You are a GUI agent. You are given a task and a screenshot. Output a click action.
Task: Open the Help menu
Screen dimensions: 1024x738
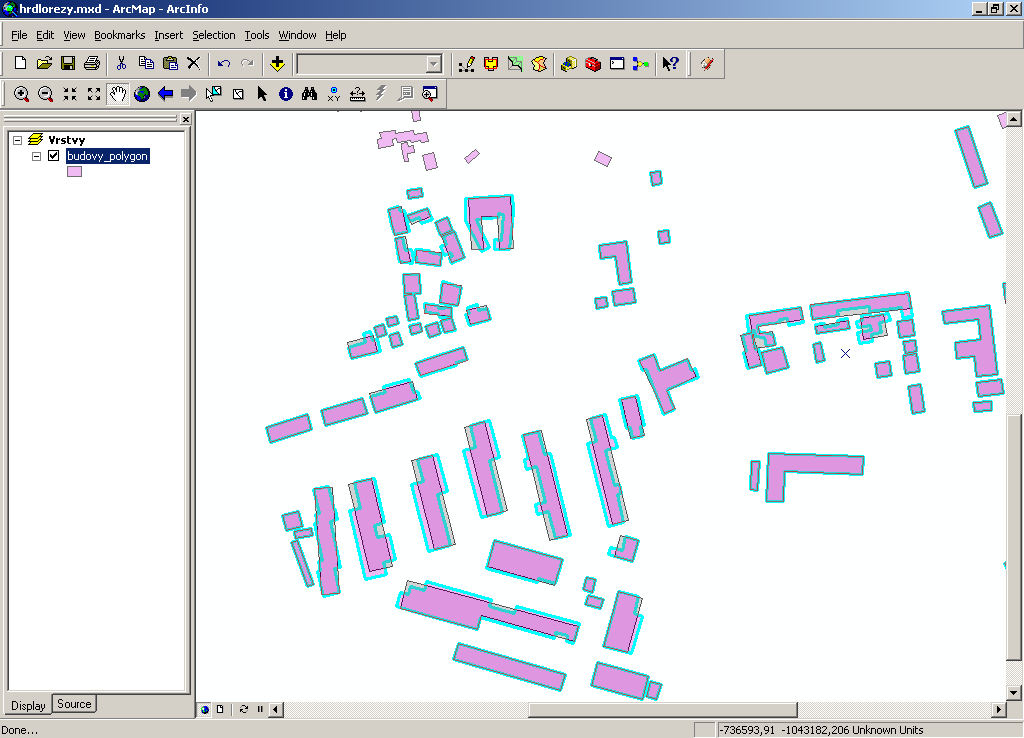click(336, 35)
